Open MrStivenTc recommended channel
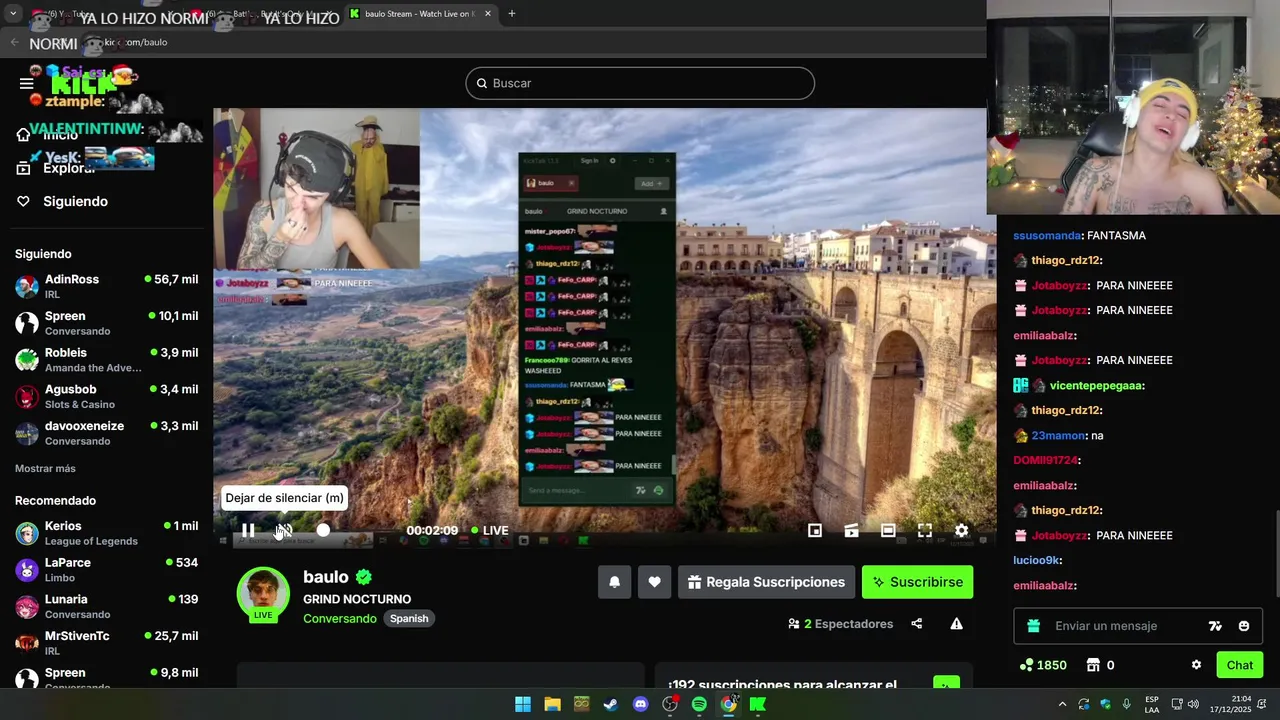Screen dimensions: 1280x720 coord(106,643)
